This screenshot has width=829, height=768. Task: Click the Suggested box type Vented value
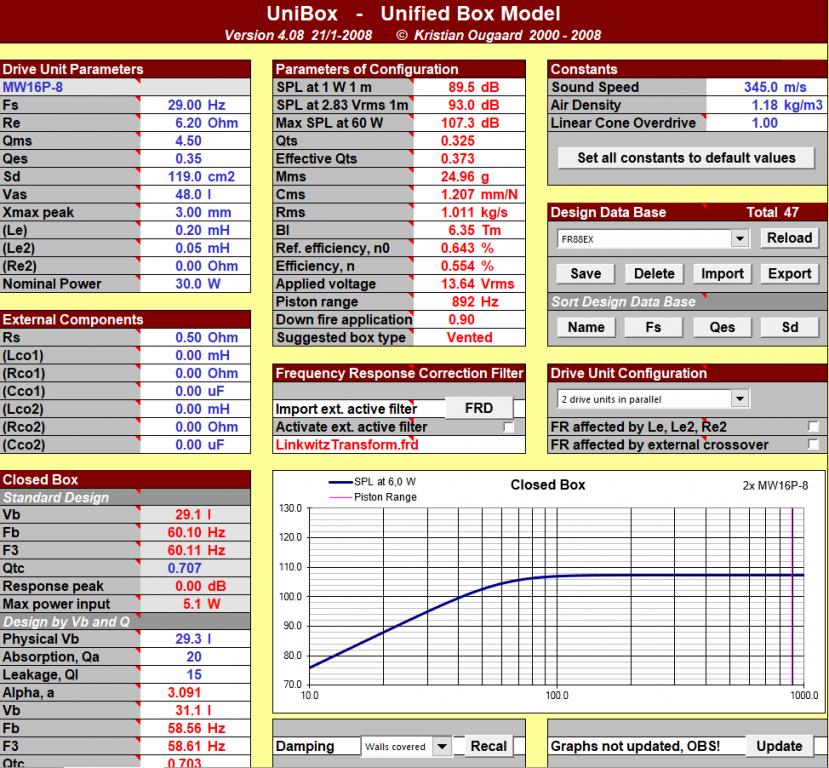(469, 337)
